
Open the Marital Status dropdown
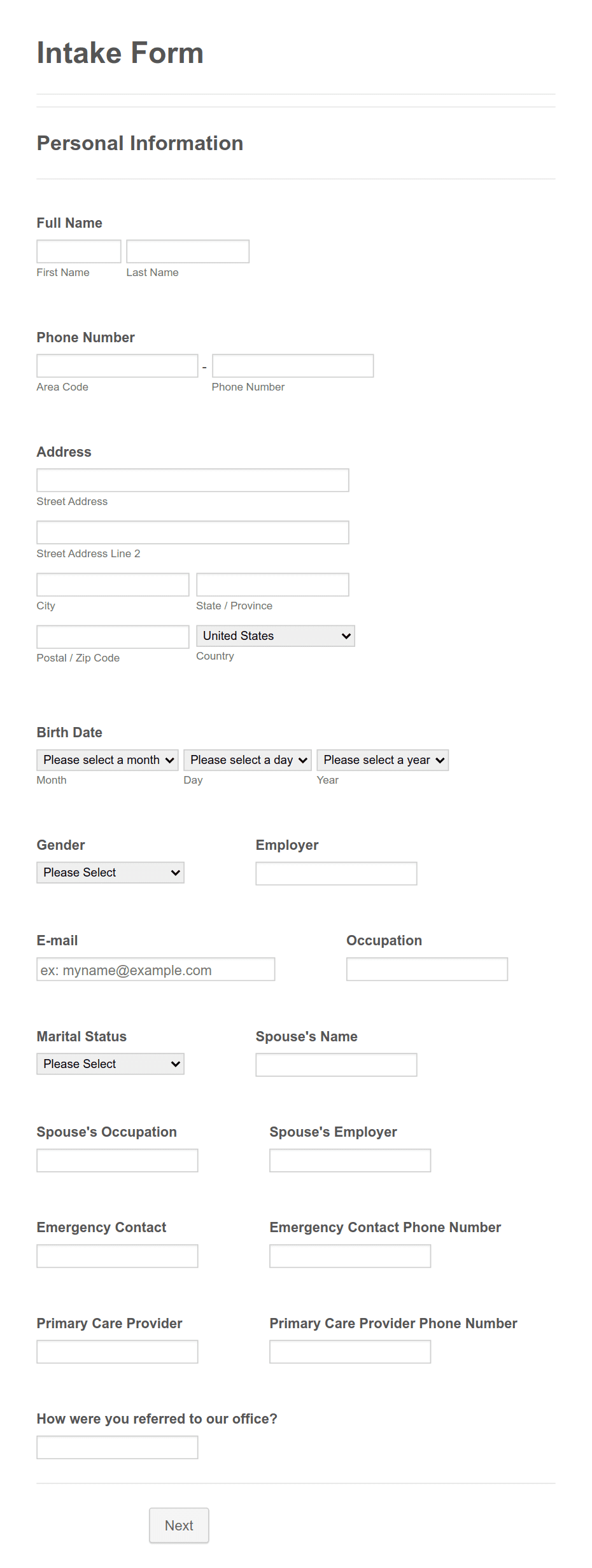[110, 1064]
